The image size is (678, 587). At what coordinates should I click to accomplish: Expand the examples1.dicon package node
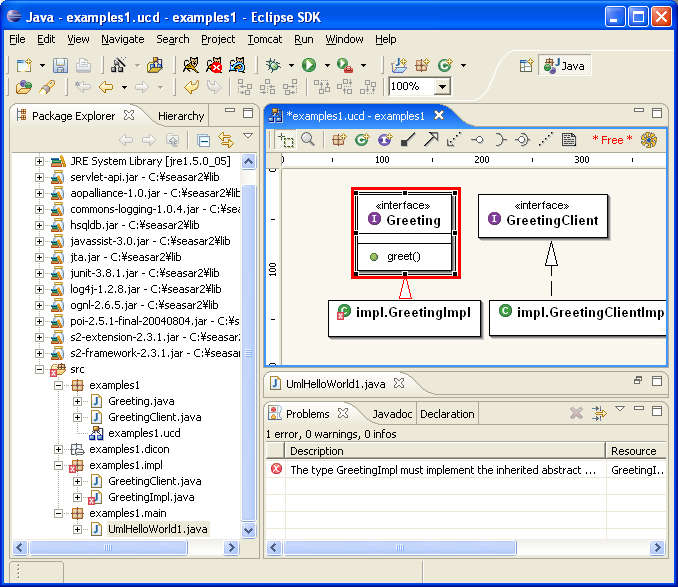(x=60, y=449)
